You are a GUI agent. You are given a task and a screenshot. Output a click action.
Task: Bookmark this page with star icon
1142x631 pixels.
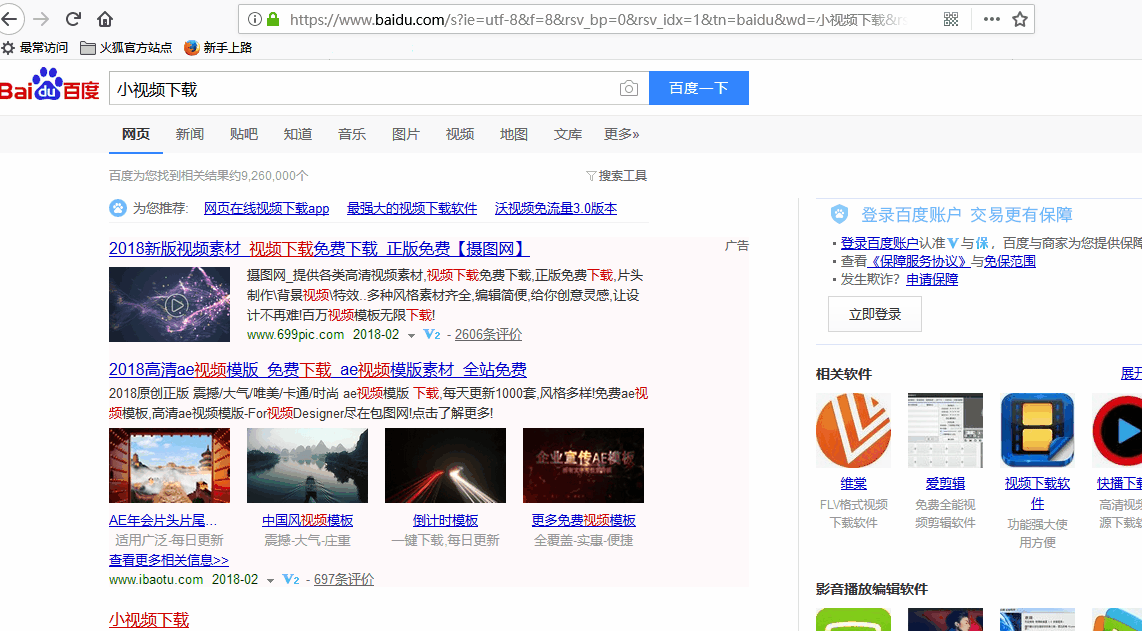point(1020,19)
